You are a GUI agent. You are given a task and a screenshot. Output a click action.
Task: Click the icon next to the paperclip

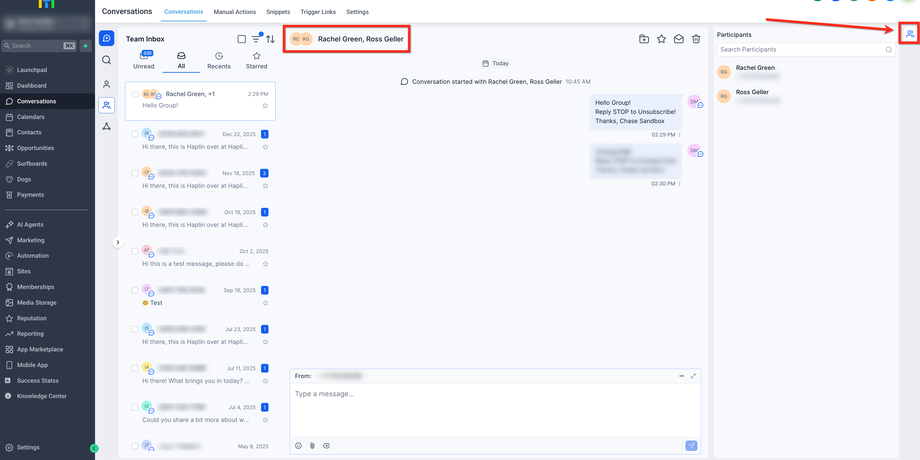pyautogui.click(x=326, y=446)
